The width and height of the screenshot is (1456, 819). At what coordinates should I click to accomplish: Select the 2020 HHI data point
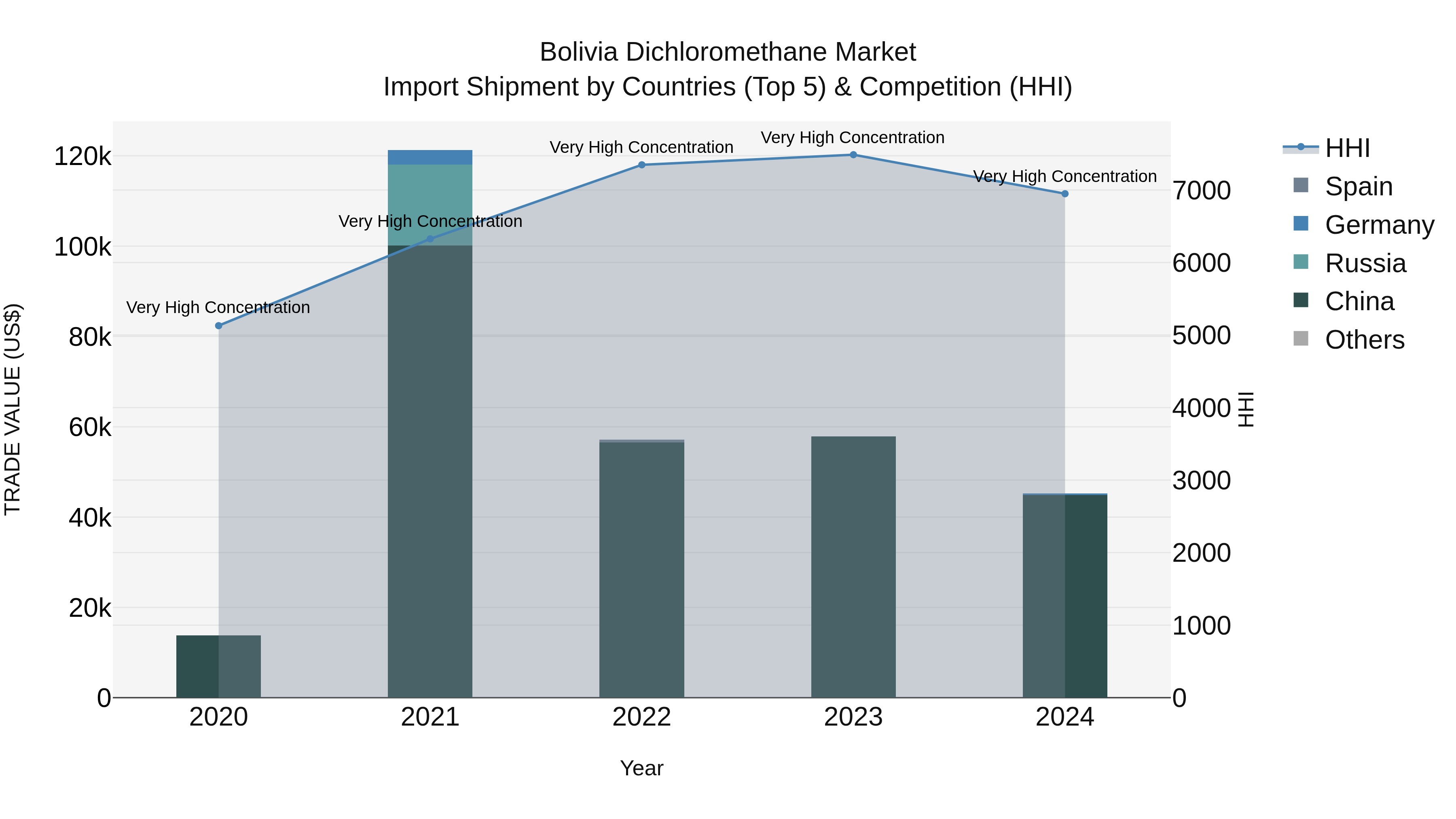219,326
